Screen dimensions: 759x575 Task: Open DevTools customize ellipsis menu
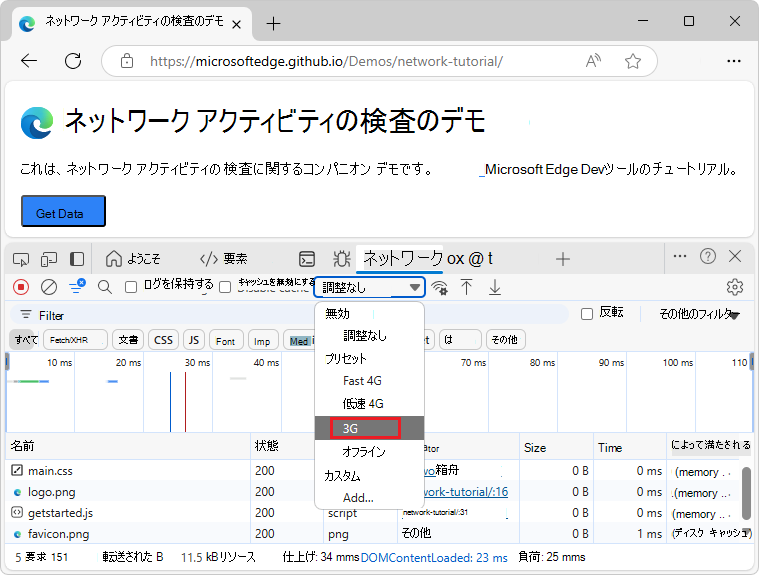680,256
